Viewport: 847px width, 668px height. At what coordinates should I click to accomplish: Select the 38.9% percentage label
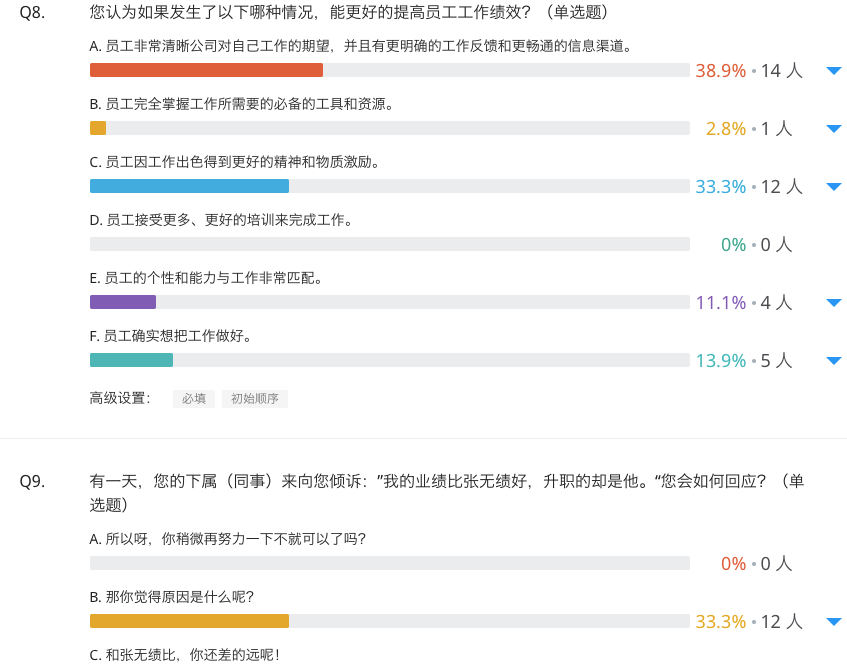(x=721, y=71)
